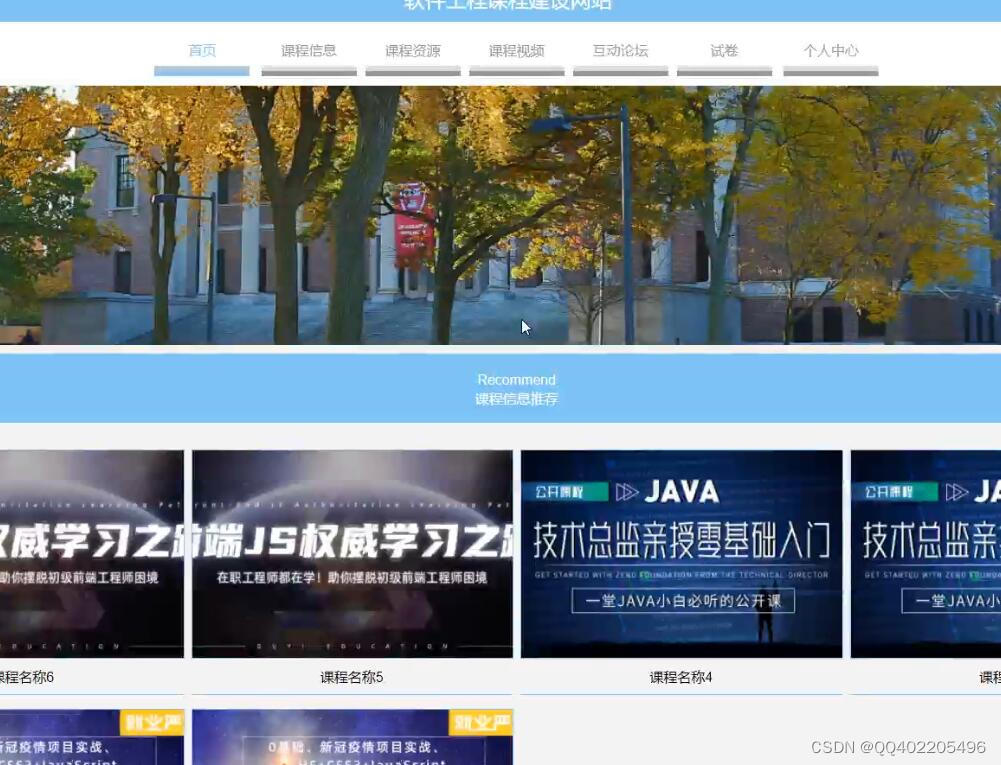Open the JAVA 零基础入门 course thumbnail
The width and height of the screenshot is (1001, 765).
coord(681,553)
